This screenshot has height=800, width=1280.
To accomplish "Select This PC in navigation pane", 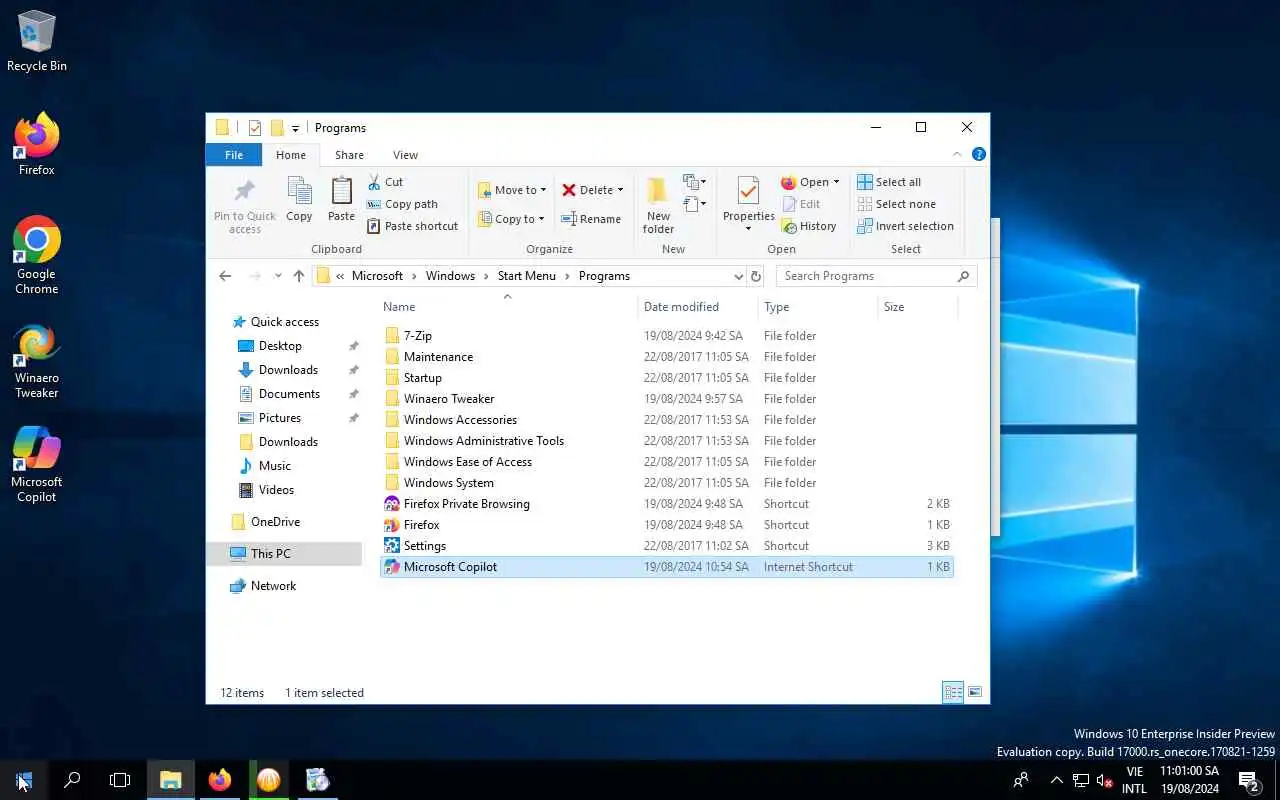I will [284, 554].
